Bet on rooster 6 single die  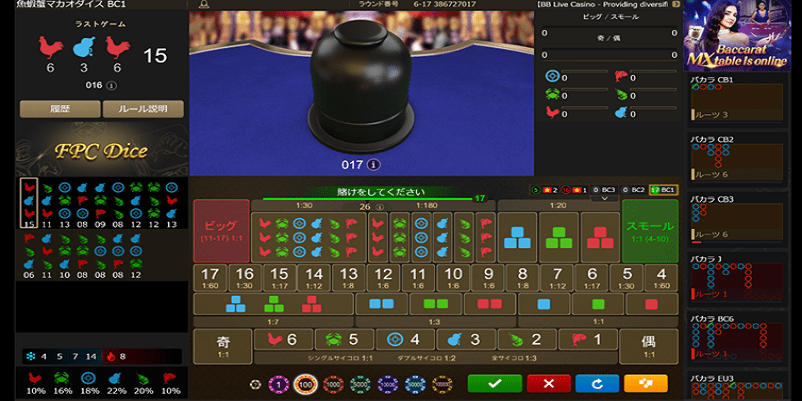click(283, 340)
